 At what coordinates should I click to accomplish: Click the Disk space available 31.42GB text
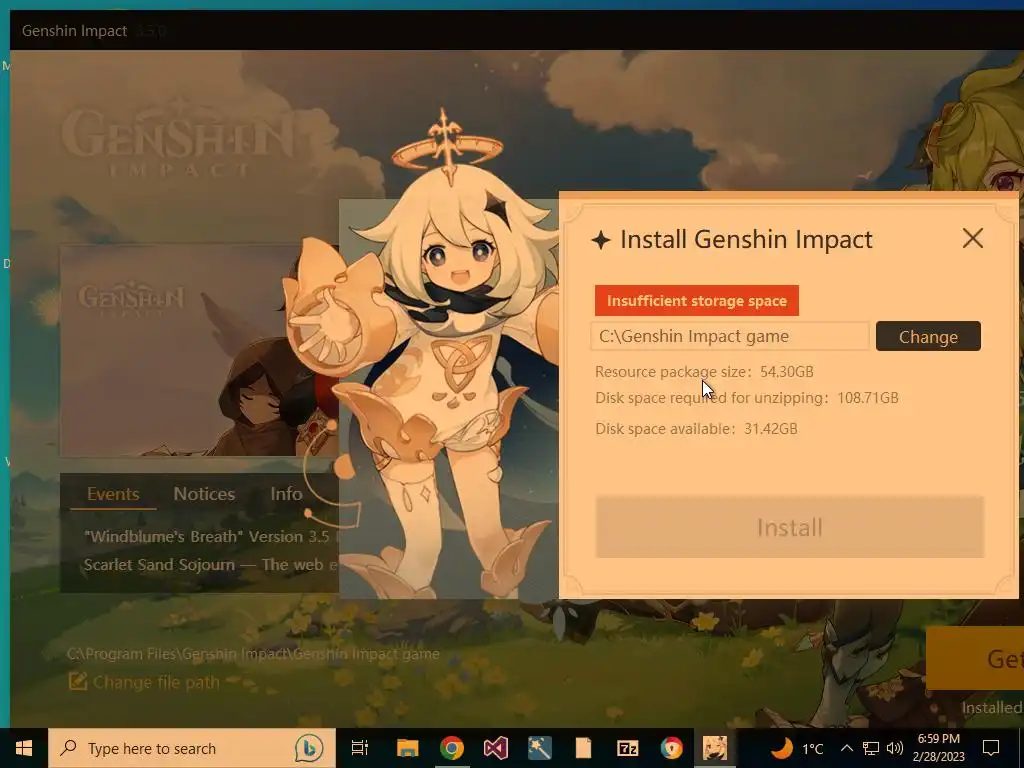tap(696, 428)
